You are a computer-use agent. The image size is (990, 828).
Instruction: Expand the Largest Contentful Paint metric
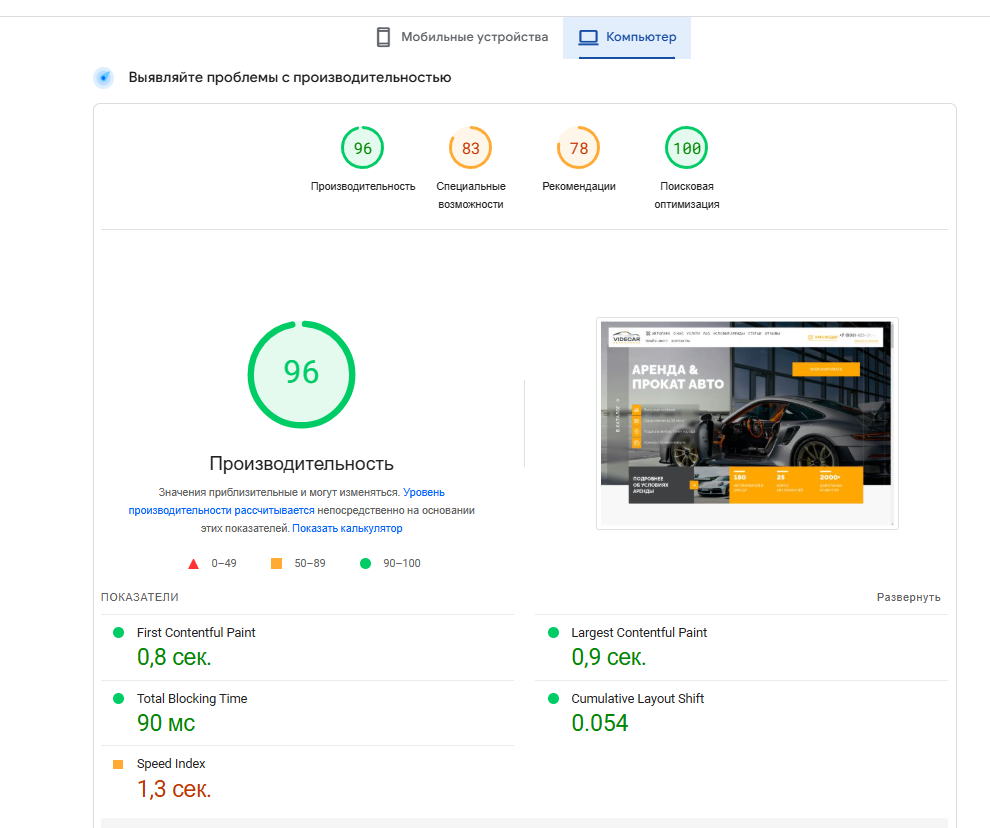point(638,633)
